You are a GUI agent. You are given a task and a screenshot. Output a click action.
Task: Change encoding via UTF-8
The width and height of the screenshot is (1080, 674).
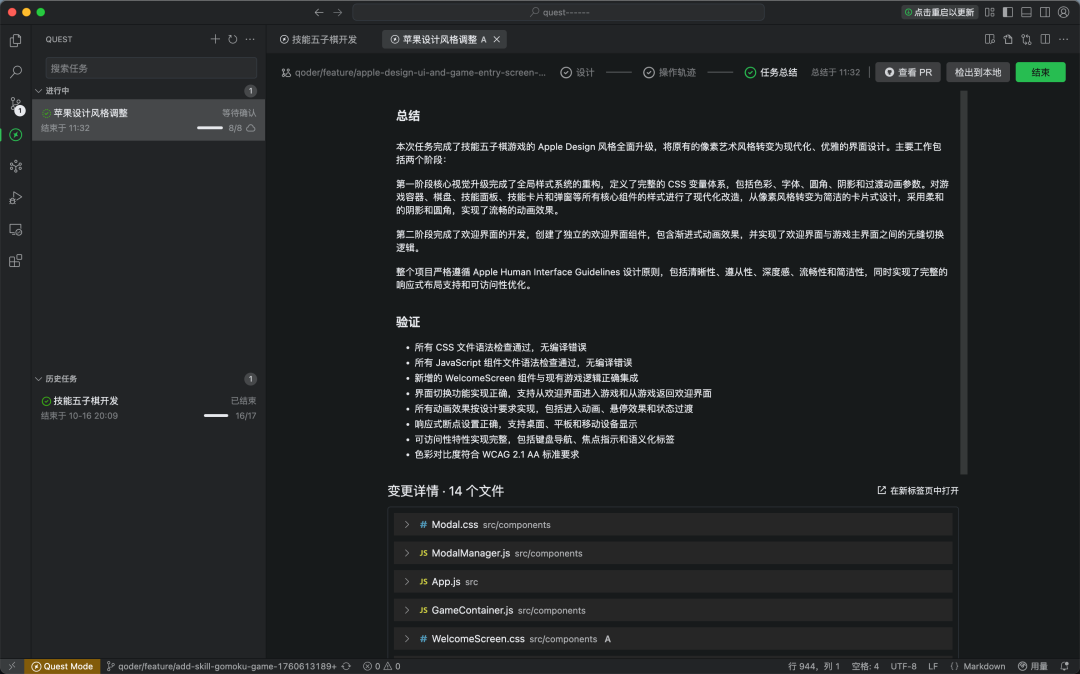(903, 666)
